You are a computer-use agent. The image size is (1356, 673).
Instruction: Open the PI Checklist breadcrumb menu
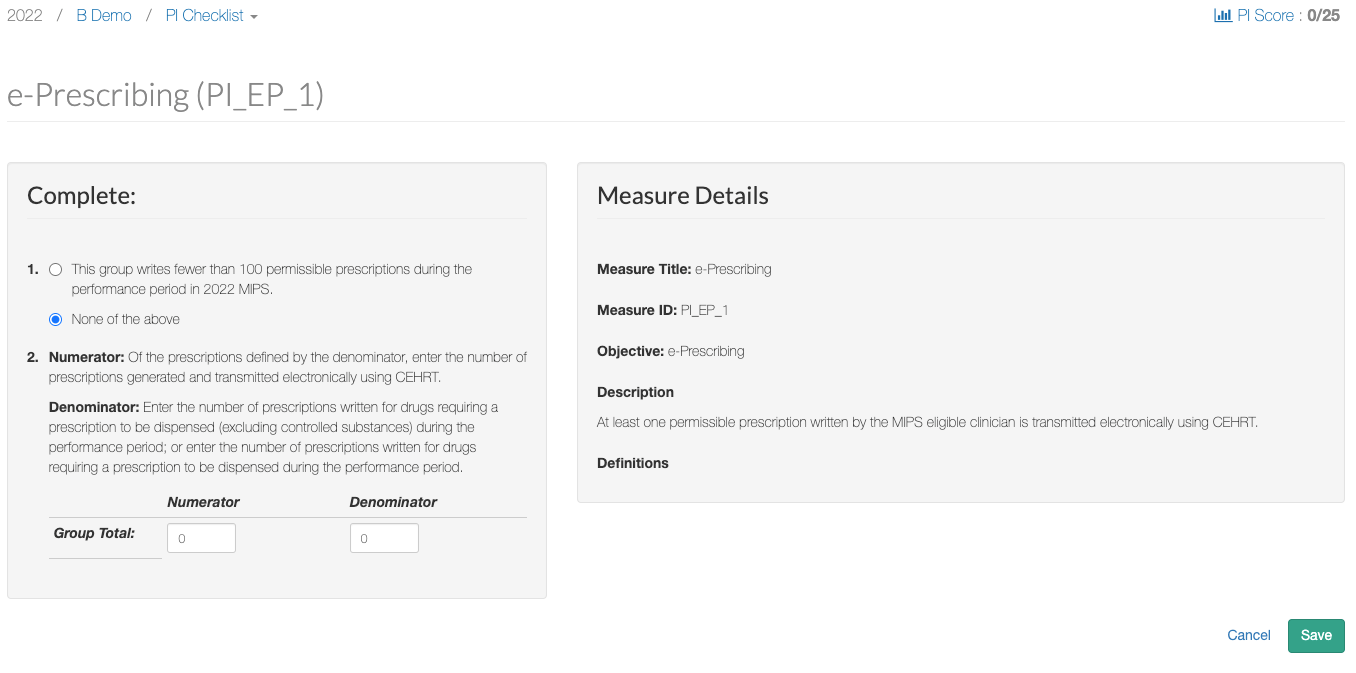pos(205,16)
